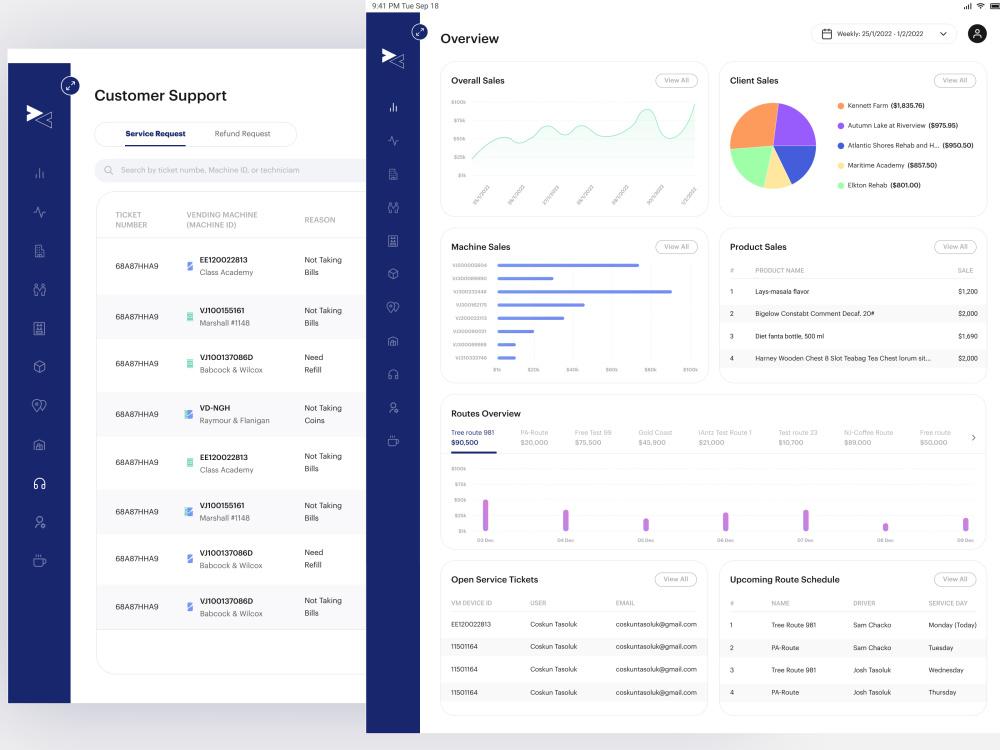Open headset support icon in Overview sidebar
This screenshot has height=750, width=1000.
click(393, 374)
